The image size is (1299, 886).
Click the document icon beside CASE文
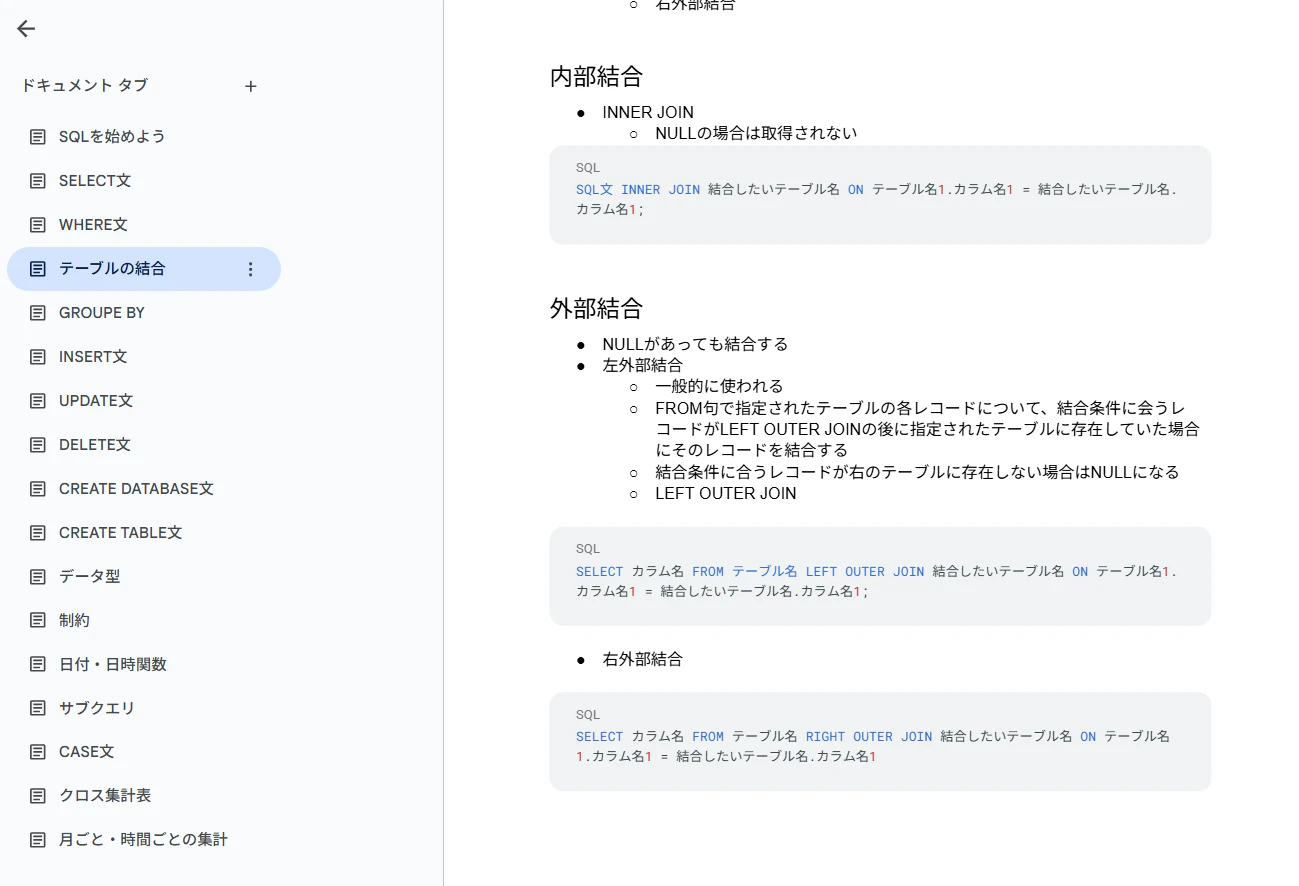(x=38, y=752)
